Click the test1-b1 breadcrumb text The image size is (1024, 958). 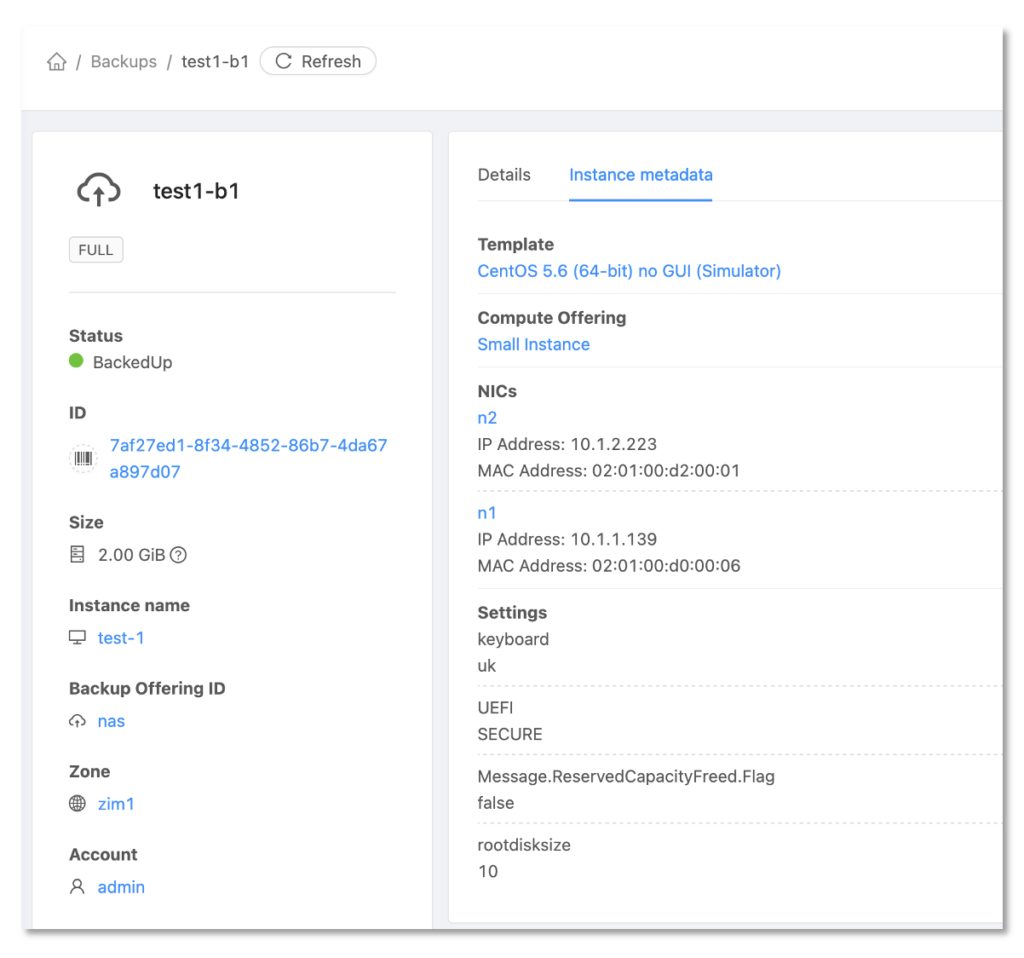pyautogui.click(x=215, y=61)
